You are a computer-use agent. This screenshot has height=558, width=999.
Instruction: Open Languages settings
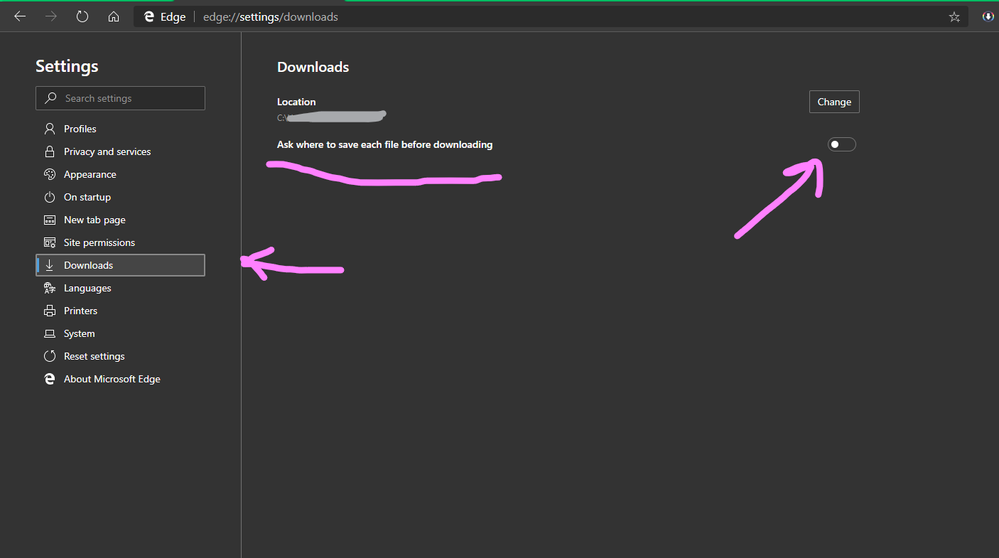coord(120,288)
